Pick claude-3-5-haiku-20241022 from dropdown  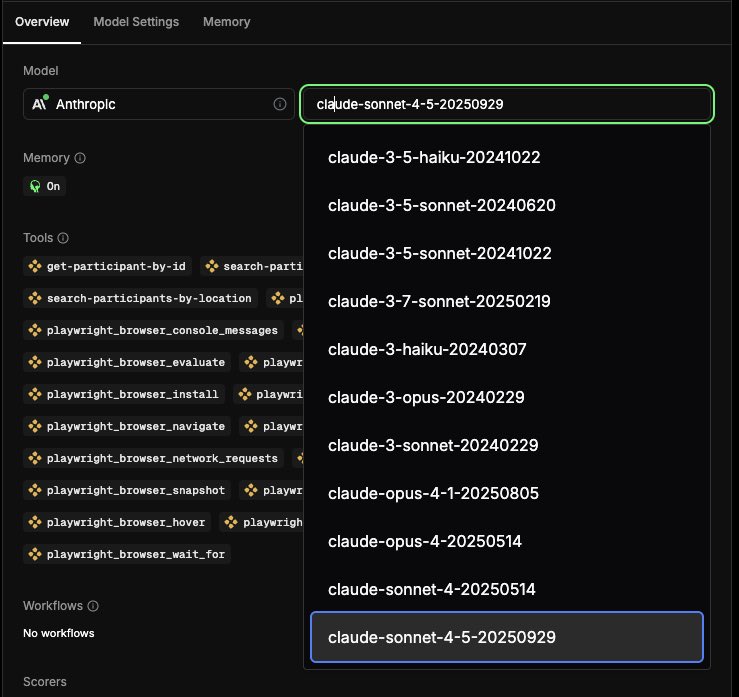pos(434,157)
